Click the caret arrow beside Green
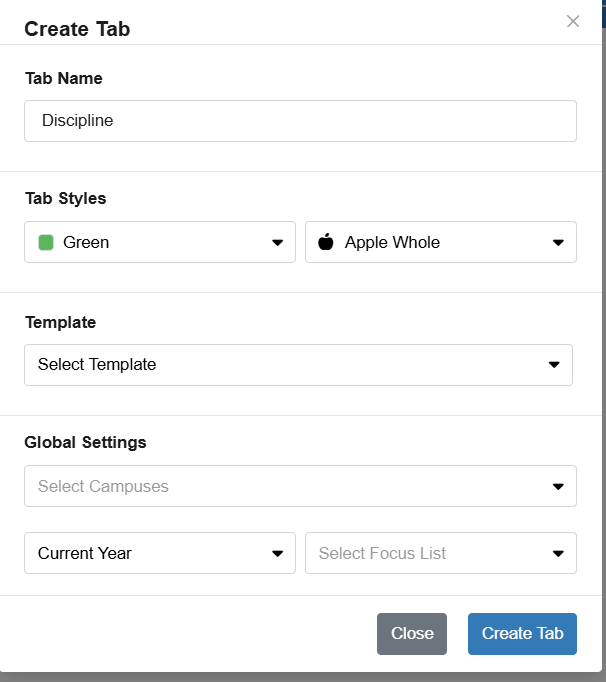The height and width of the screenshot is (682, 606). (278, 243)
